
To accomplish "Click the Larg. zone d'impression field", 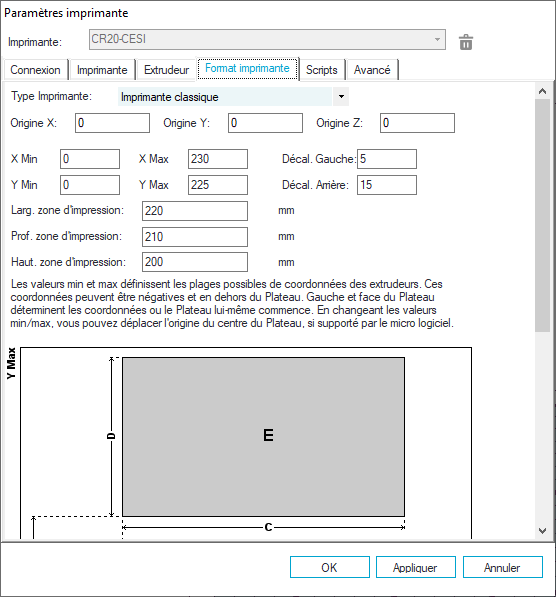I will pos(195,211).
